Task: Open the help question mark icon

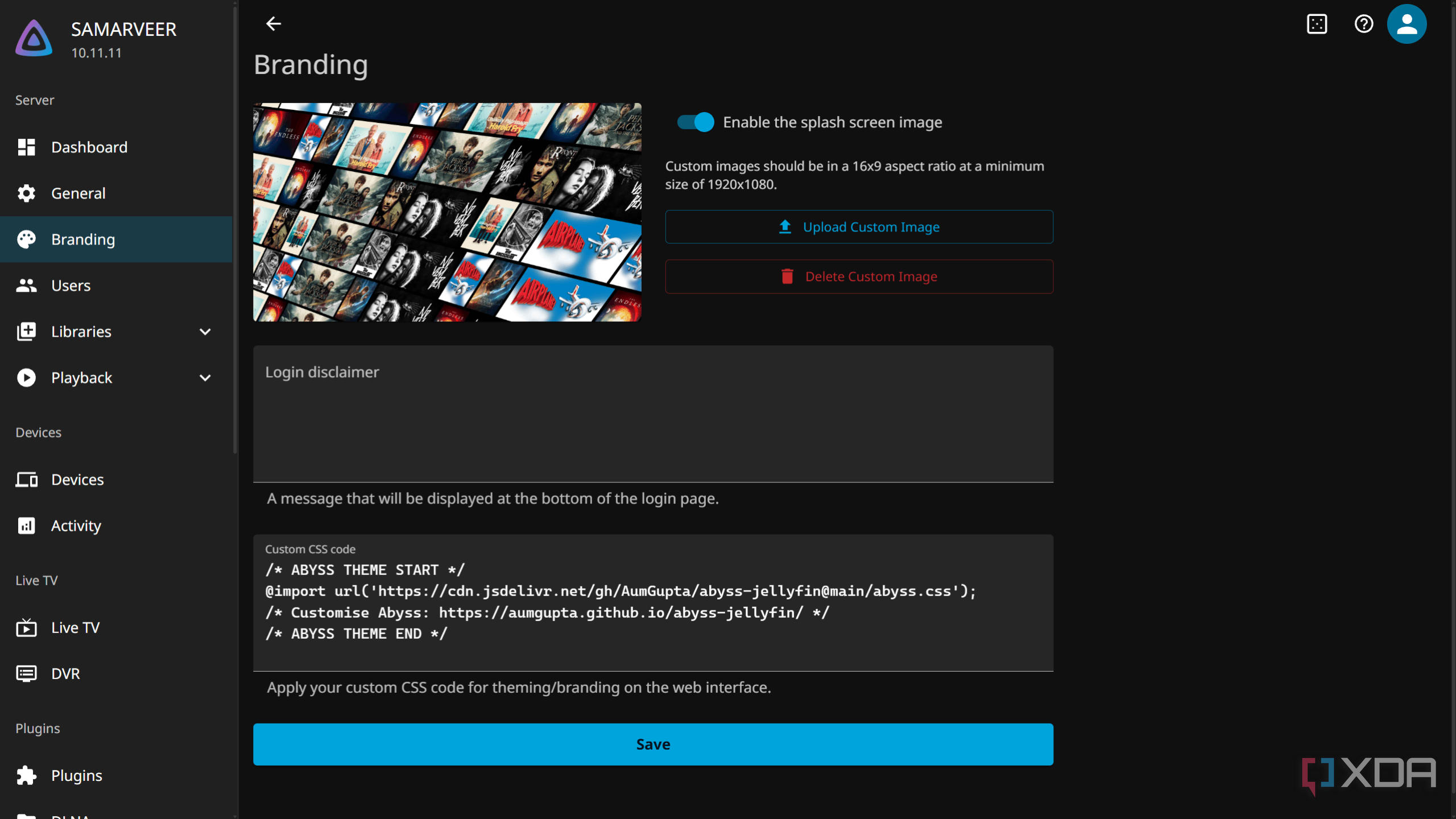Action: click(x=1363, y=24)
